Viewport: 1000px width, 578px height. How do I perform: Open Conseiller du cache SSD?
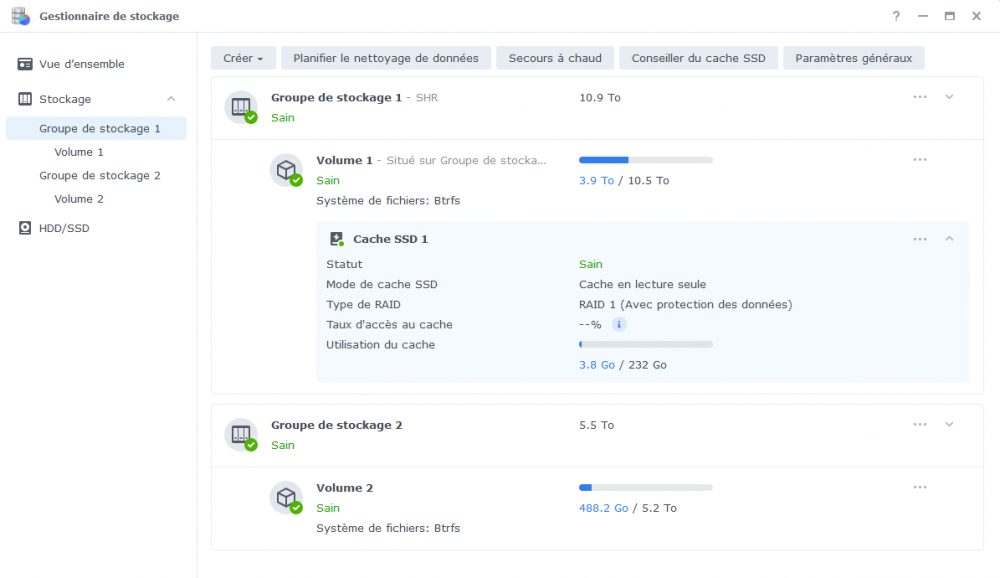coord(698,58)
